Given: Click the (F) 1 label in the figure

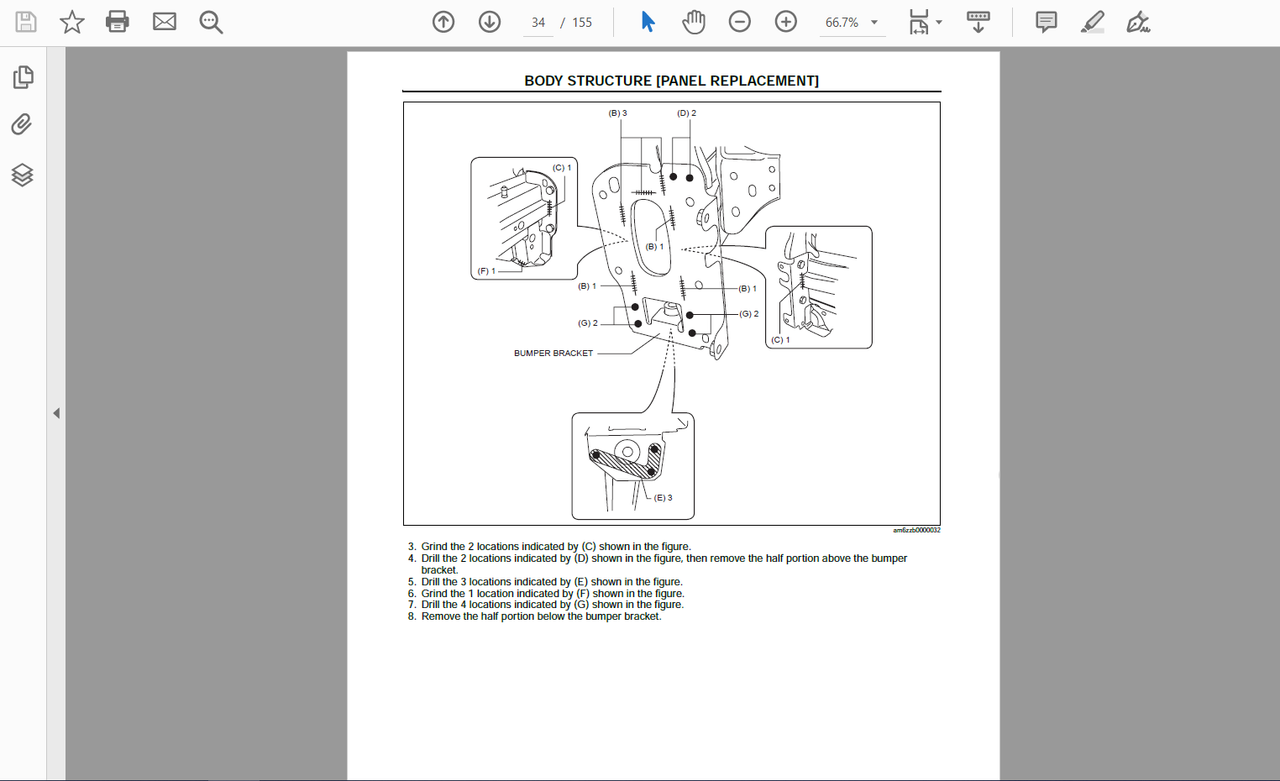Looking at the screenshot, I should click(486, 271).
